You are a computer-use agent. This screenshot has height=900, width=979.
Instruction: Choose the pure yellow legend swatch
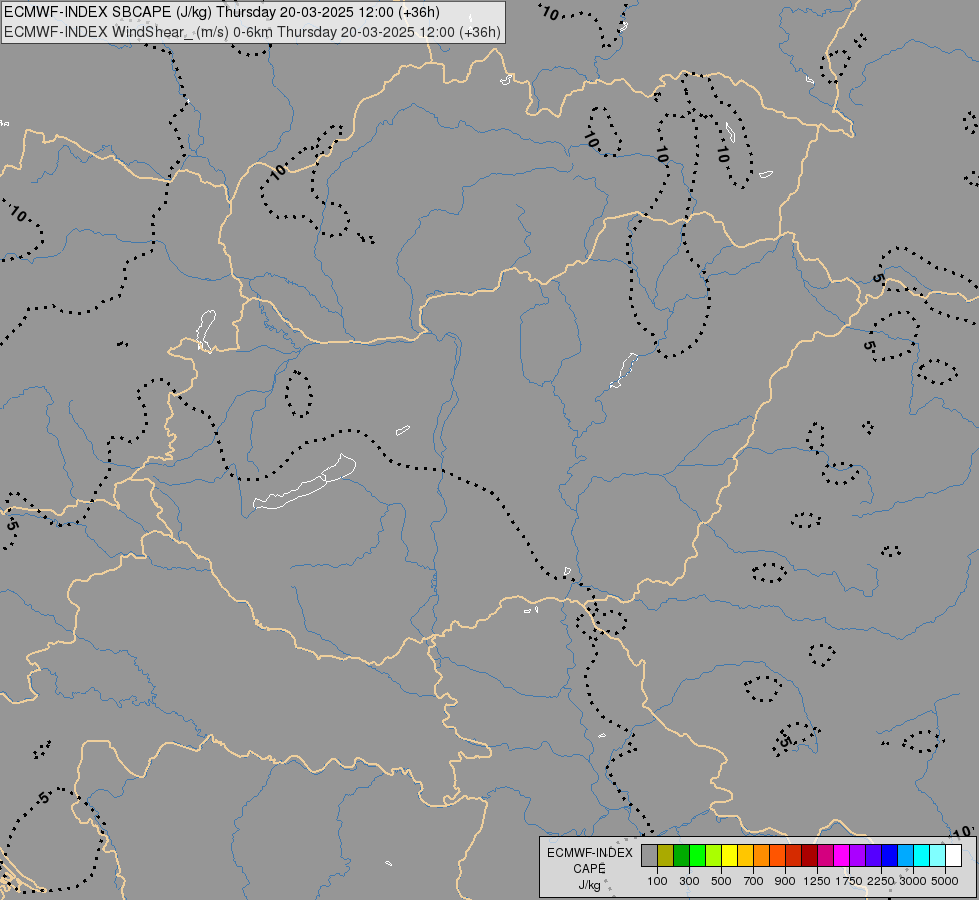[729, 856]
